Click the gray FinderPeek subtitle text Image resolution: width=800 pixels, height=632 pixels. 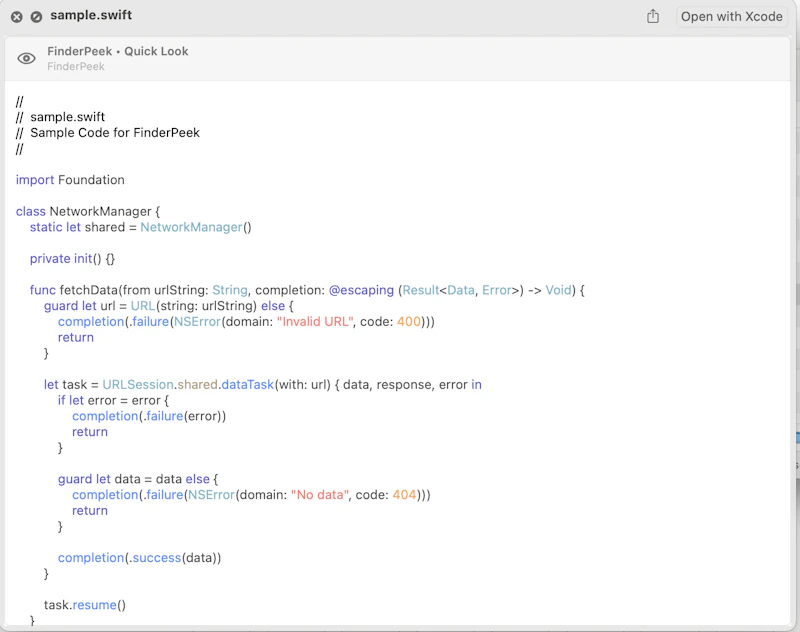76,66
